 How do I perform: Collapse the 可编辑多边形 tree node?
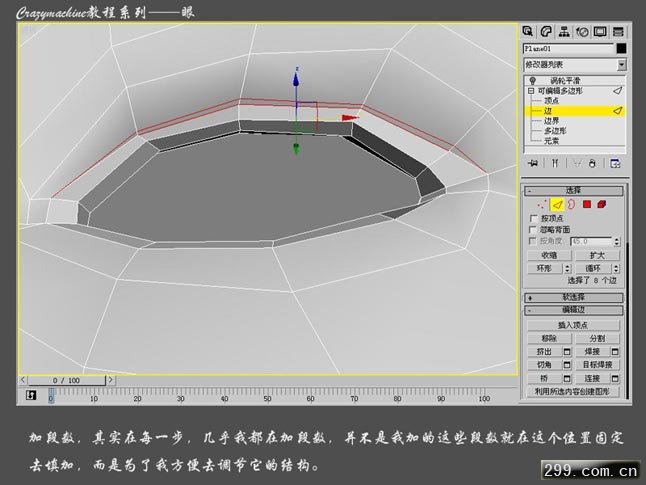click(x=531, y=91)
